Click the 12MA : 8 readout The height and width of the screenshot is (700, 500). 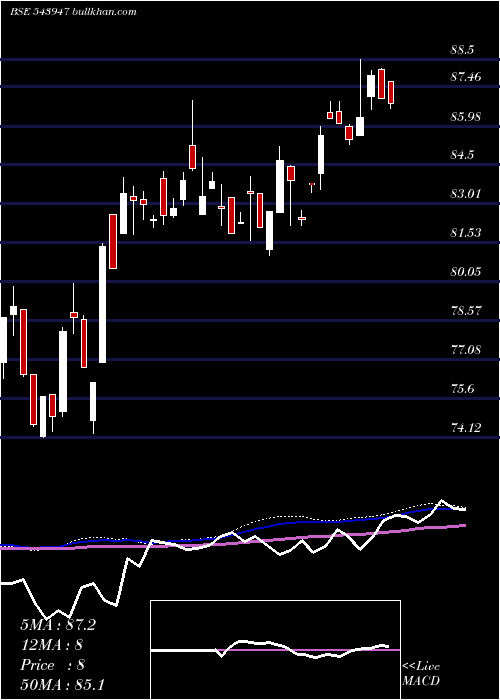click(x=52, y=645)
